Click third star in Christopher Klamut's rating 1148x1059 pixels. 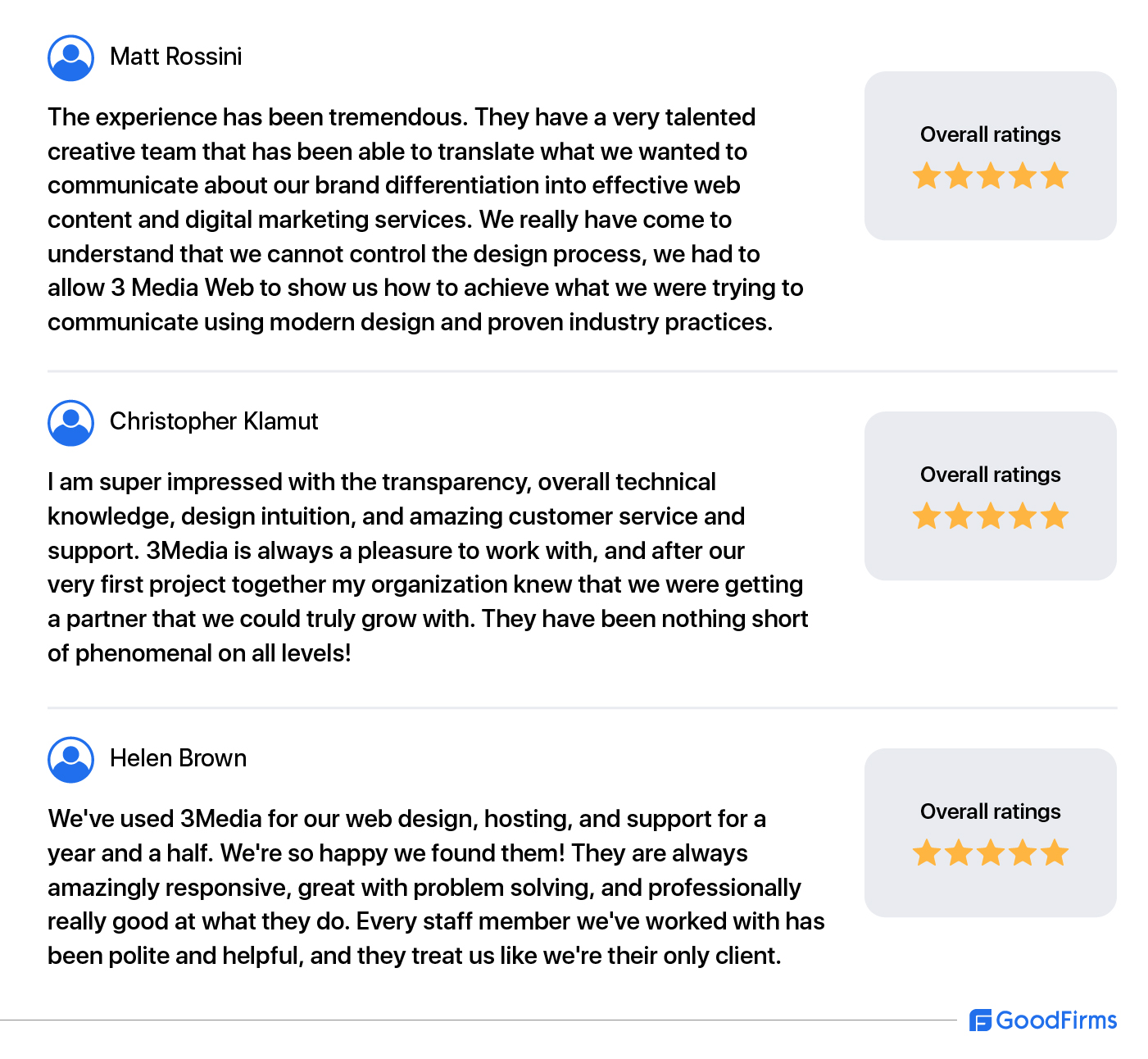pyautogui.click(x=991, y=516)
